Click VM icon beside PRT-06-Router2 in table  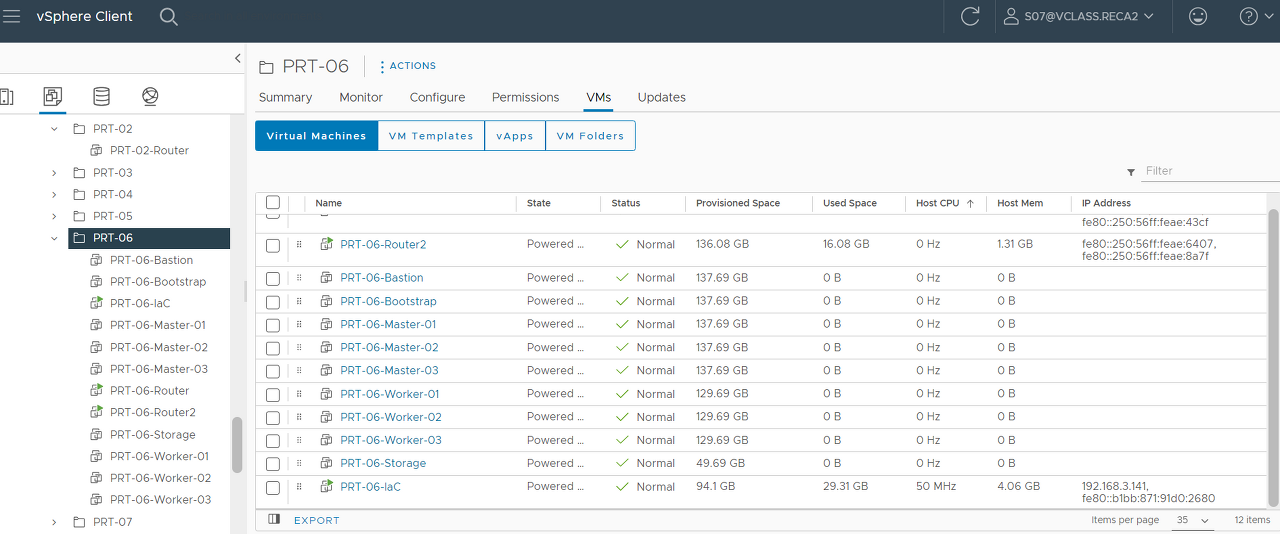326,244
